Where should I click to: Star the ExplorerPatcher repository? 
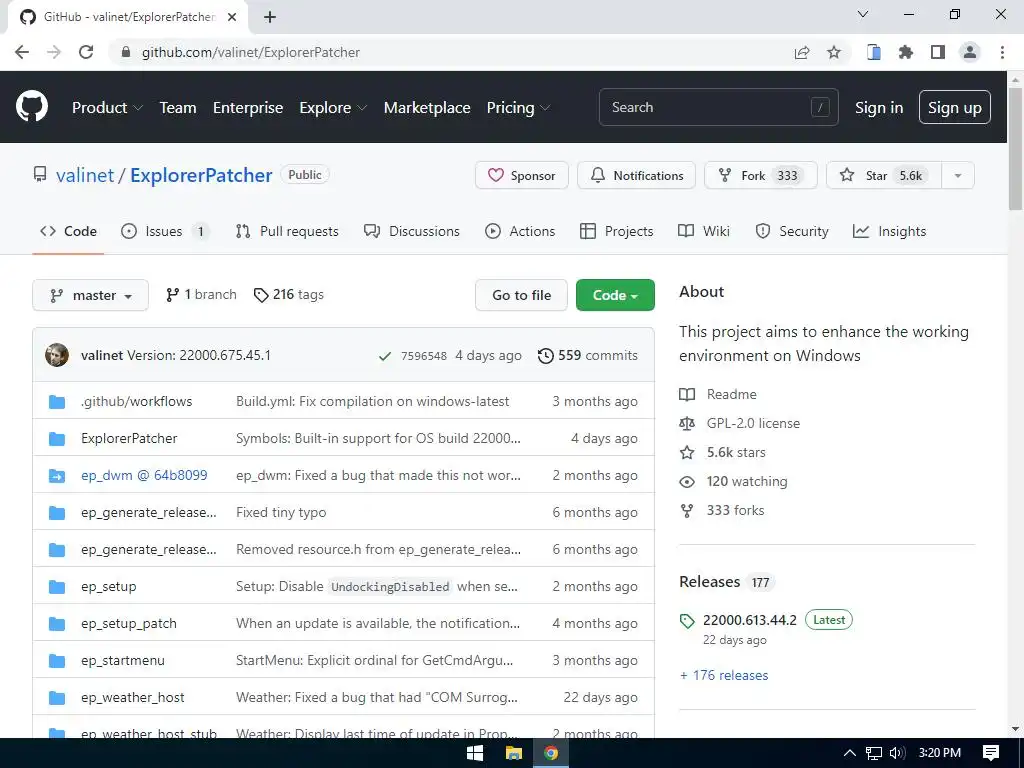884,176
